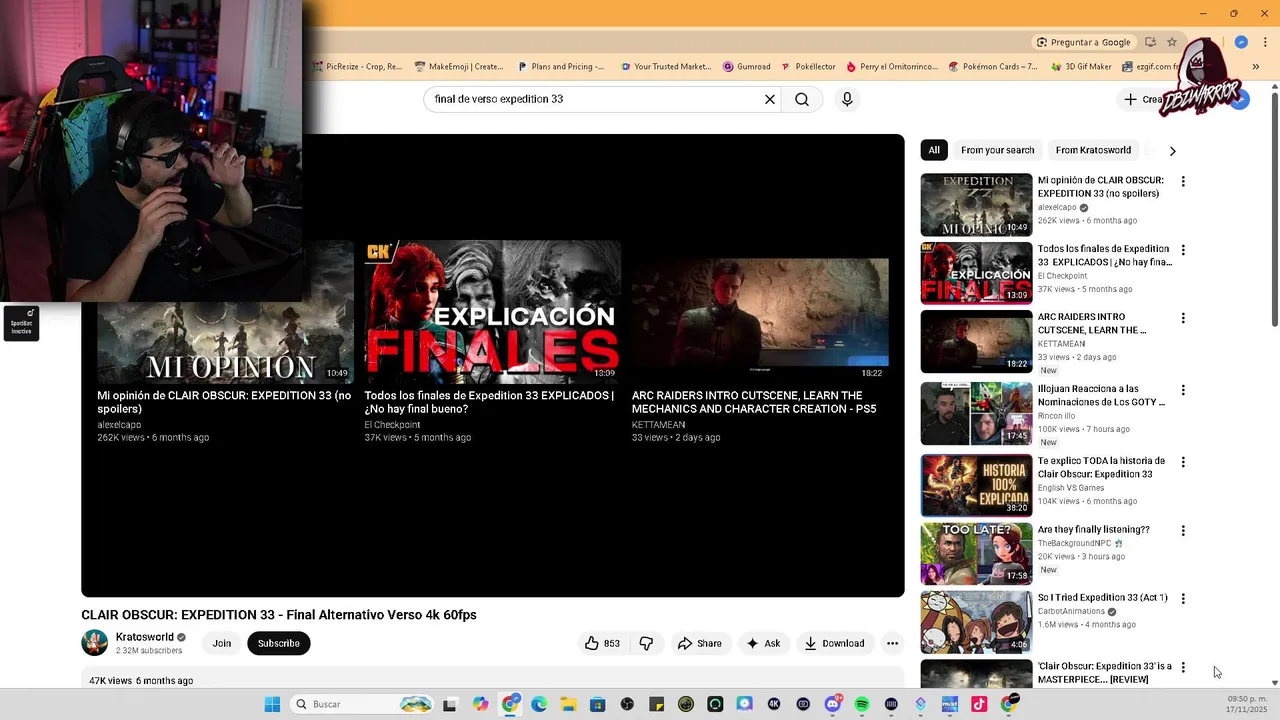
Task: Open Kratosworld channel avatar
Action: (x=95, y=643)
